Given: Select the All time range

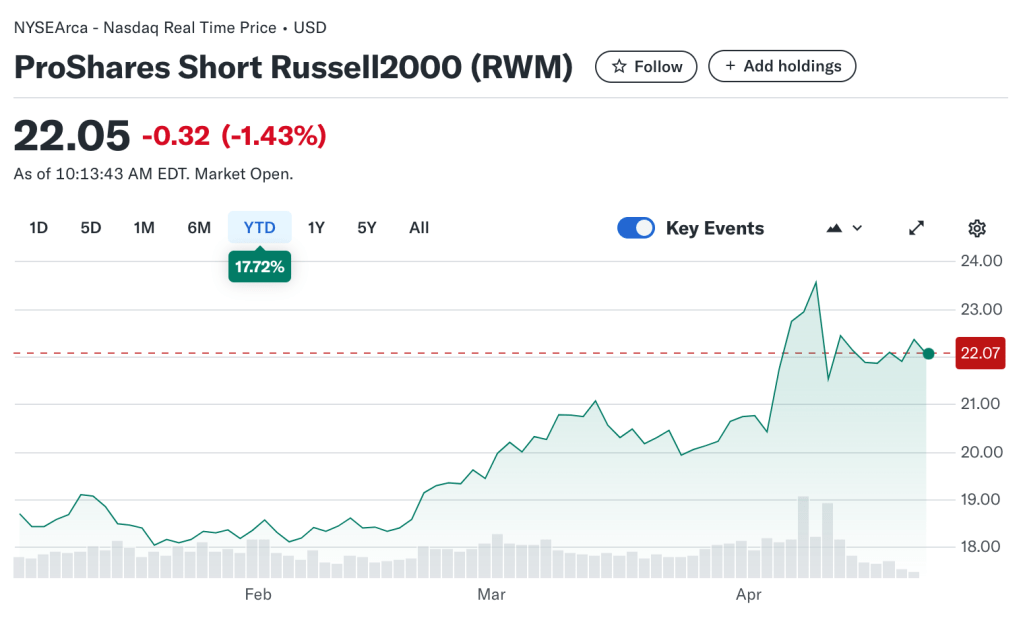Looking at the screenshot, I should [x=419, y=228].
